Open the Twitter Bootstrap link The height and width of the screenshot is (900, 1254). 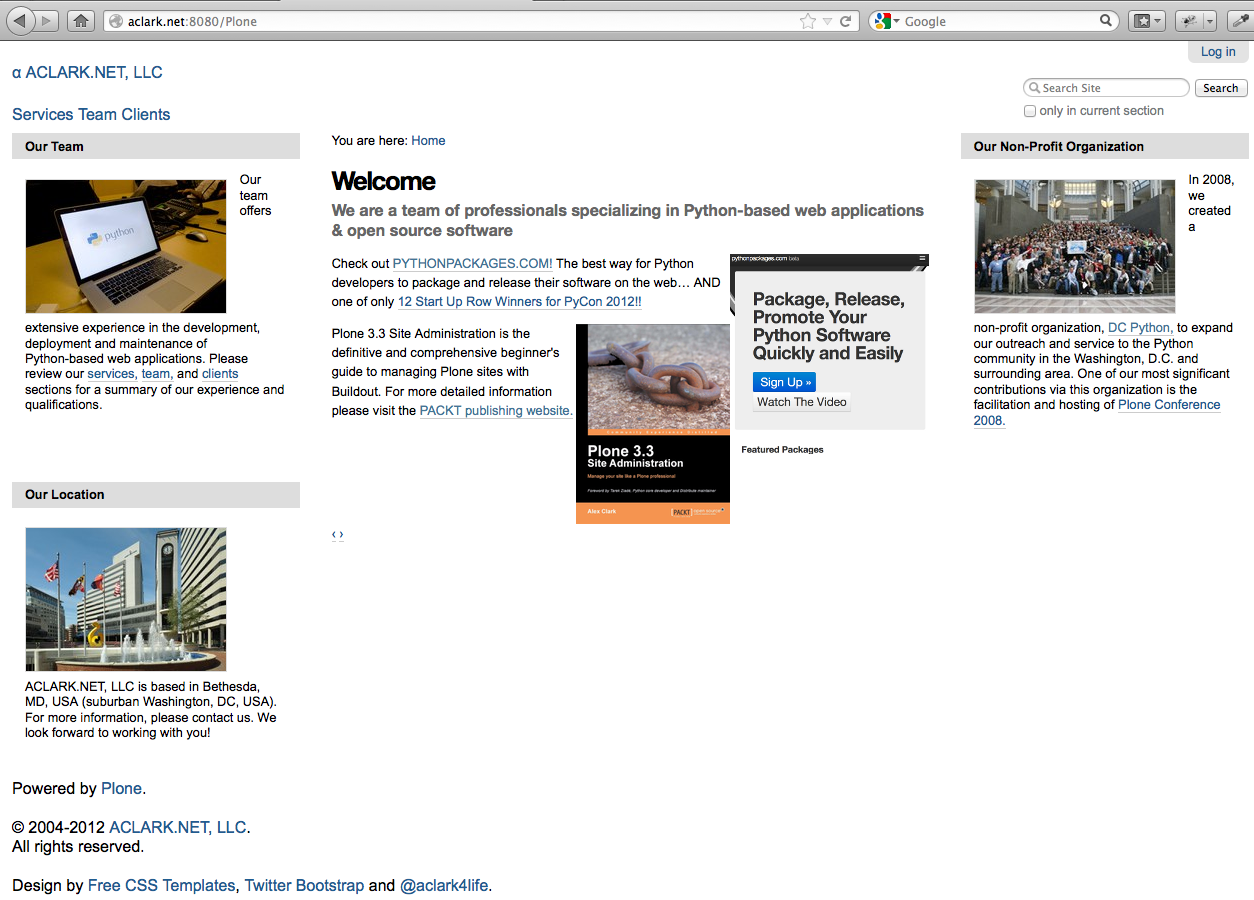point(304,885)
